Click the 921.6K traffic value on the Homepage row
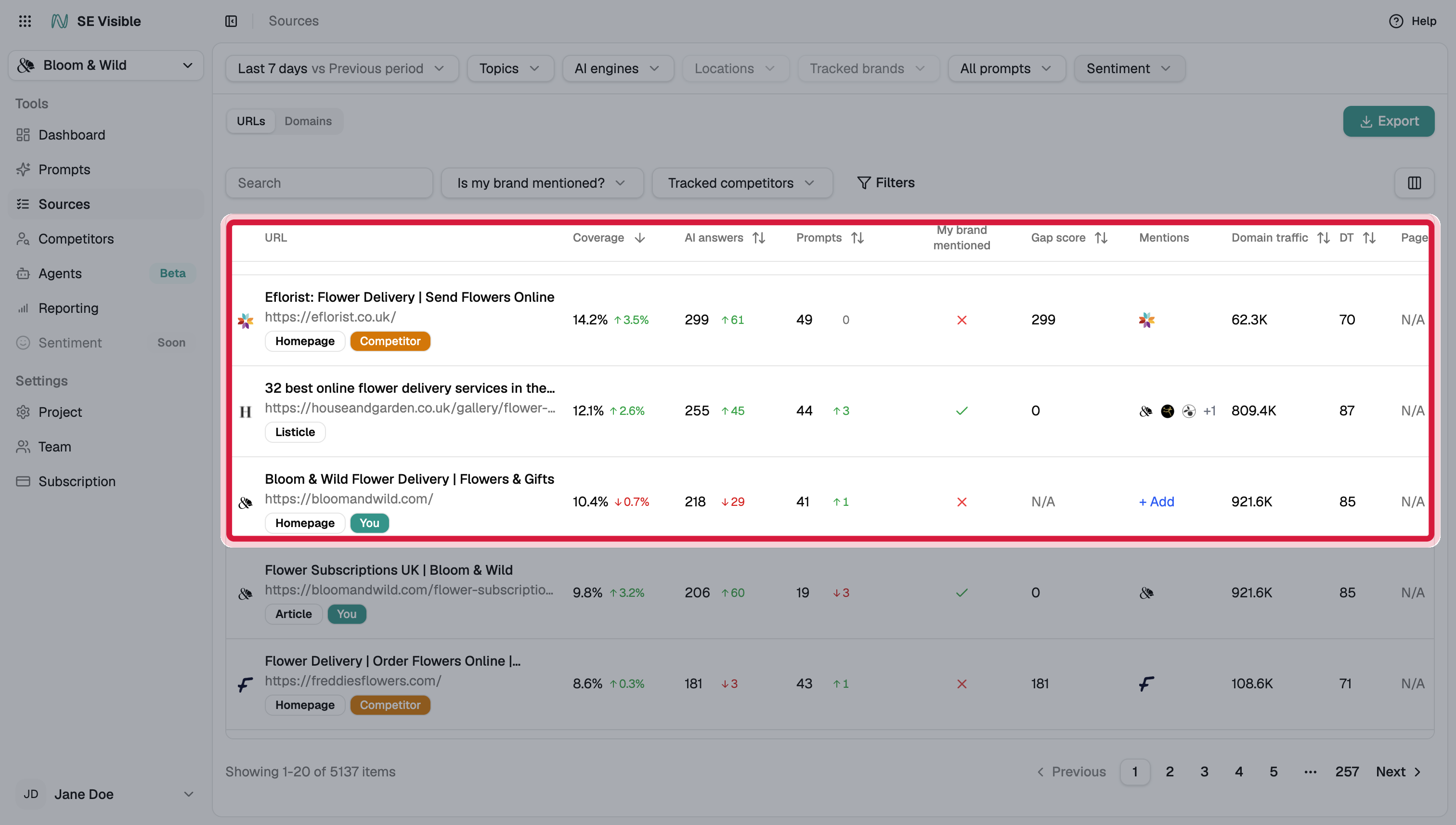The height and width of the screenshot is (825, 1456). tap(1251, 502)
